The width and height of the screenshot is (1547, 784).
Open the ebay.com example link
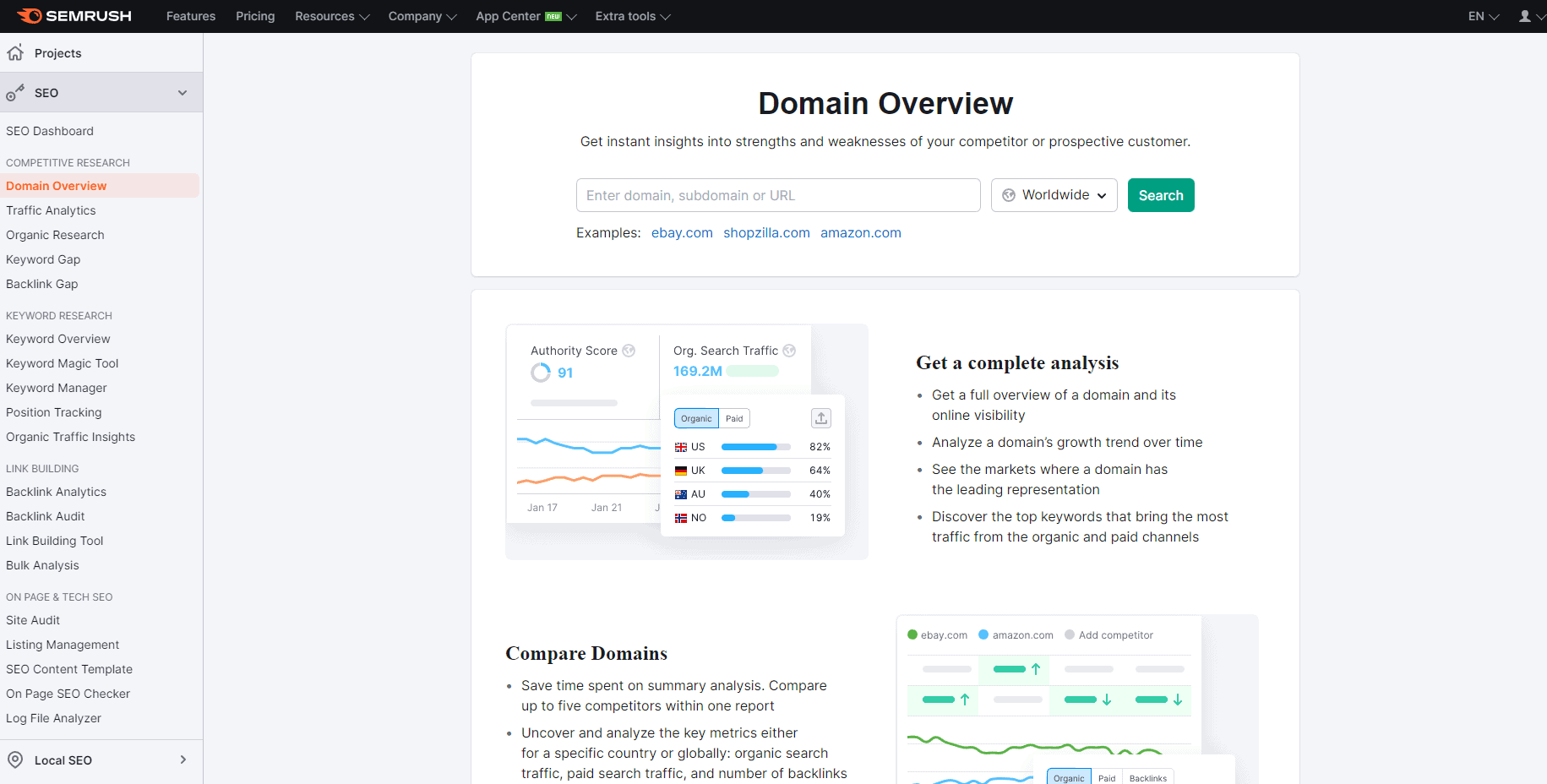(x=682, y=232)
